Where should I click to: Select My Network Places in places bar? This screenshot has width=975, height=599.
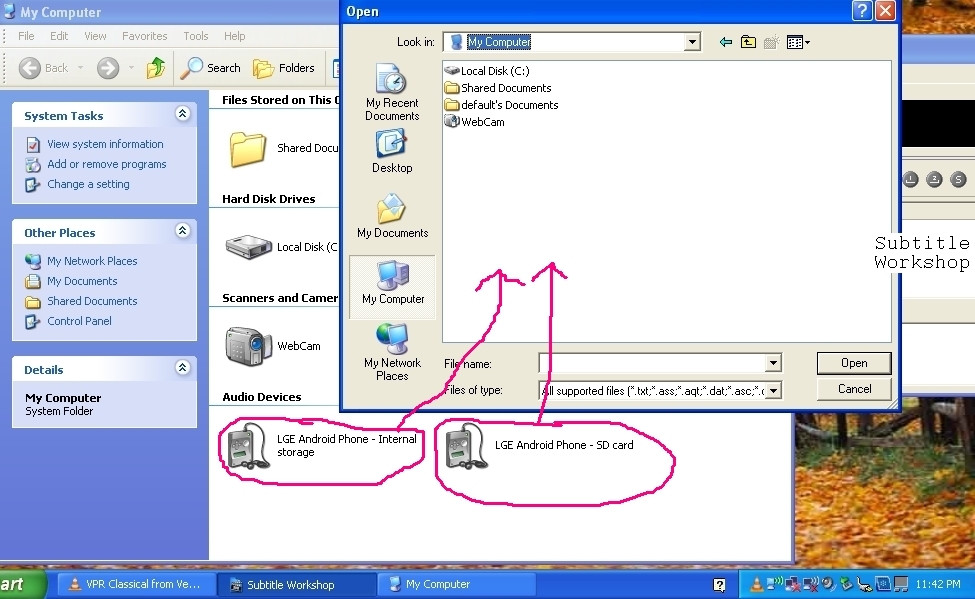point(392,352)
